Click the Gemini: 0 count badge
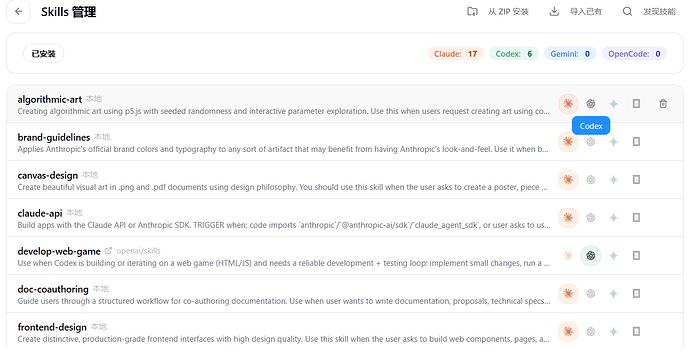Screen dimensions: 690x360 pyautogui.click(x=570, y=54)
